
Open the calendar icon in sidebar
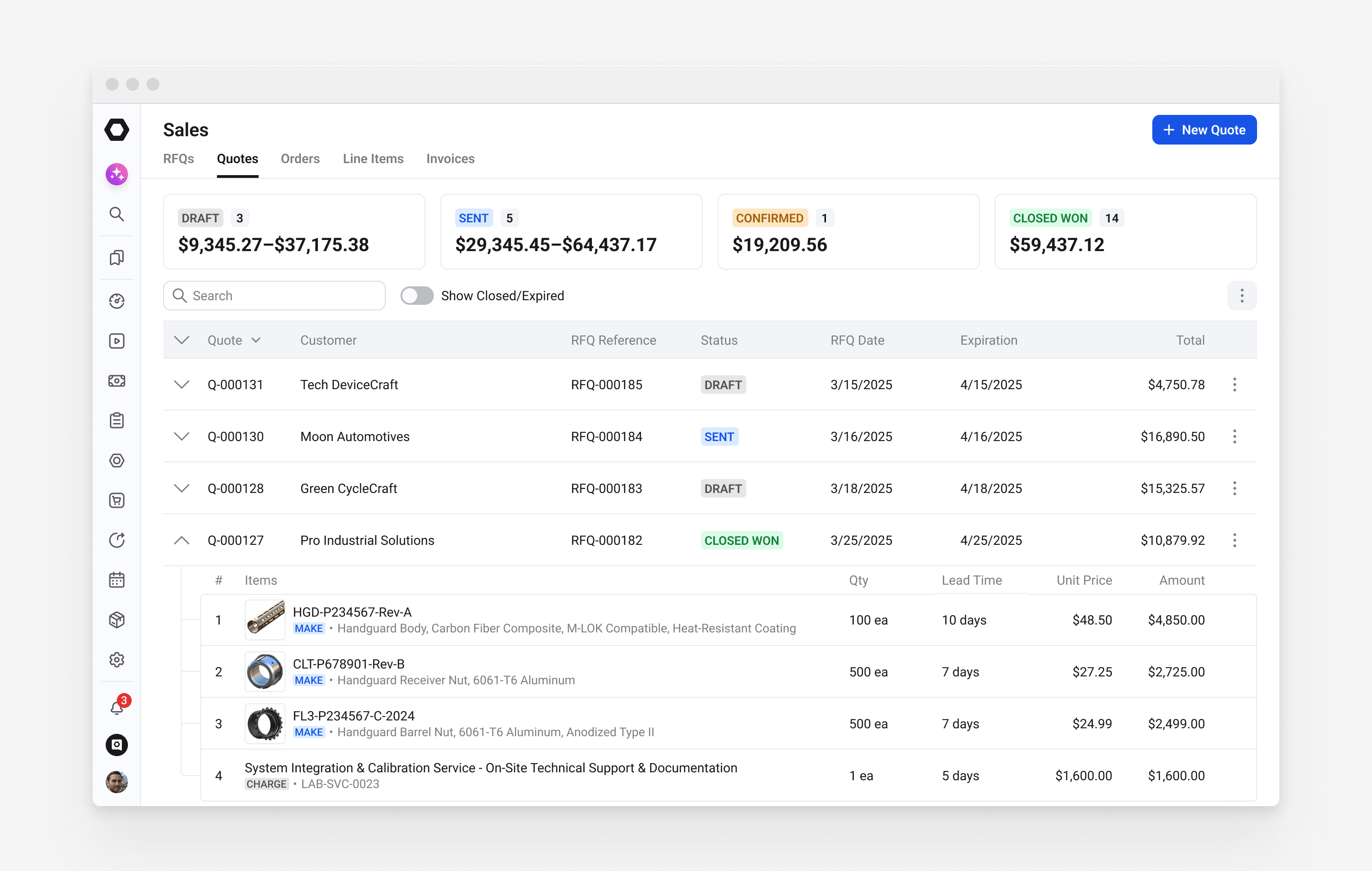(116, 580)
